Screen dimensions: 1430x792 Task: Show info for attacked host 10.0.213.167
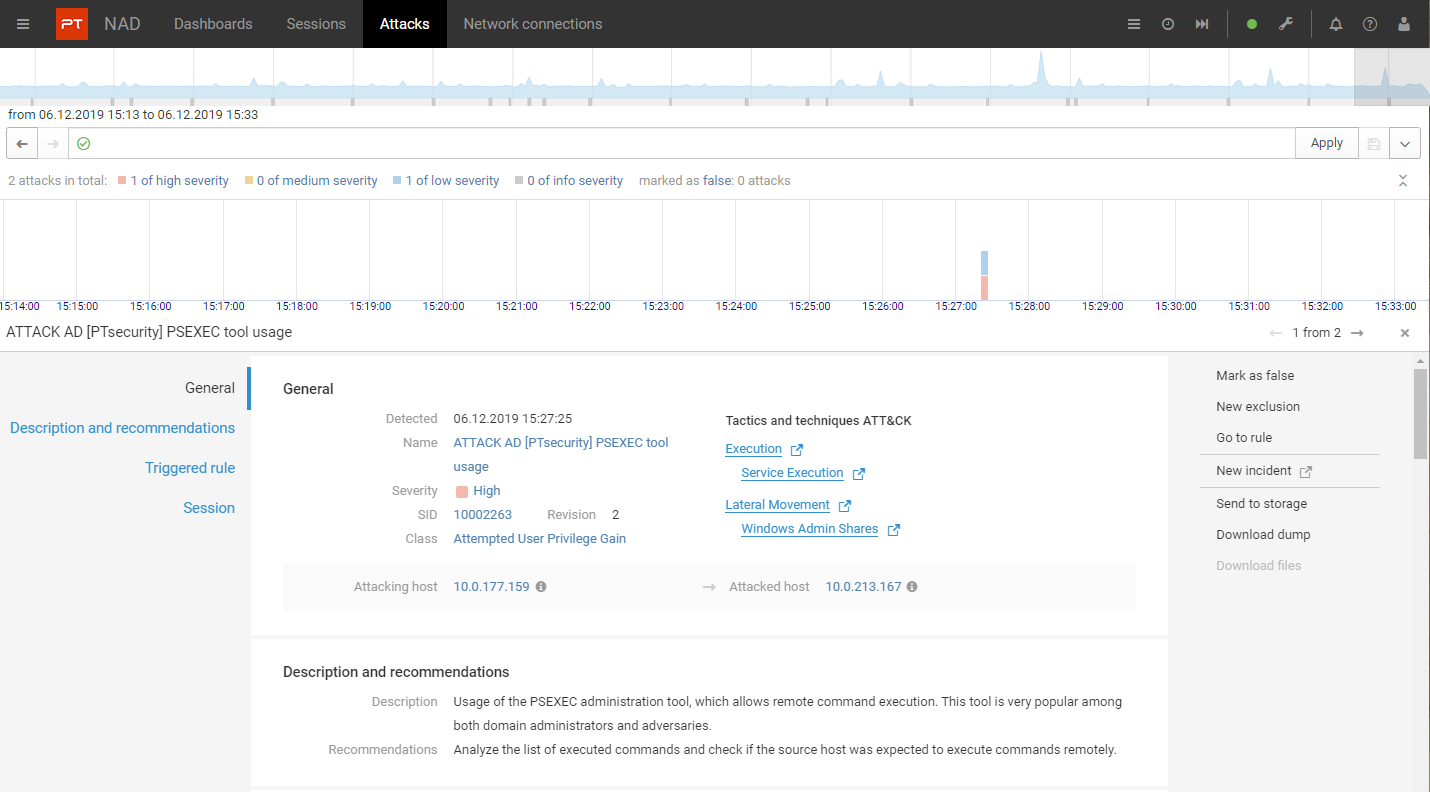point(912,587)
